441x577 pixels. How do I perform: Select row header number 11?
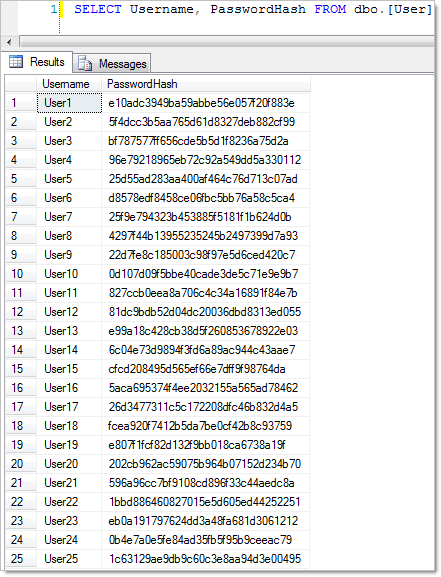pos(21,293)
